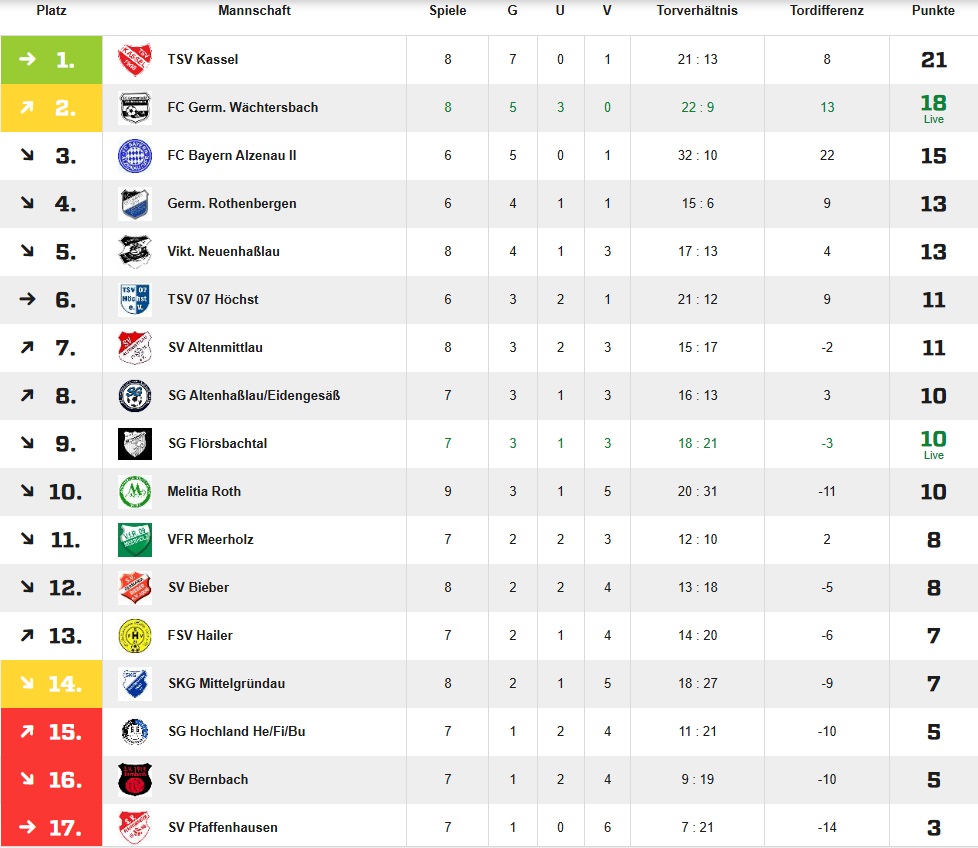The height and width of the screenshot is (848, 978).
Task: Click the Tordifferenz column header
Action: (x=826, y=11)
